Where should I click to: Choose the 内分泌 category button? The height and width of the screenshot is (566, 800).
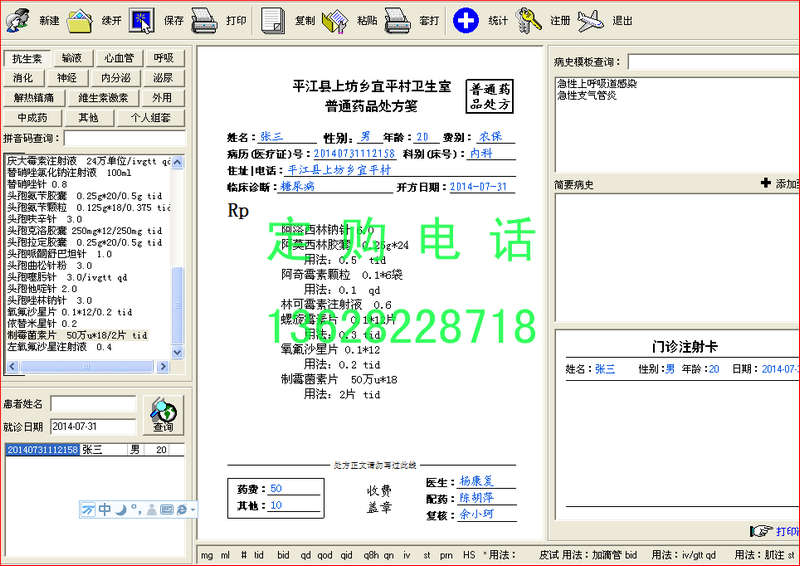click(x=116, y=78)
